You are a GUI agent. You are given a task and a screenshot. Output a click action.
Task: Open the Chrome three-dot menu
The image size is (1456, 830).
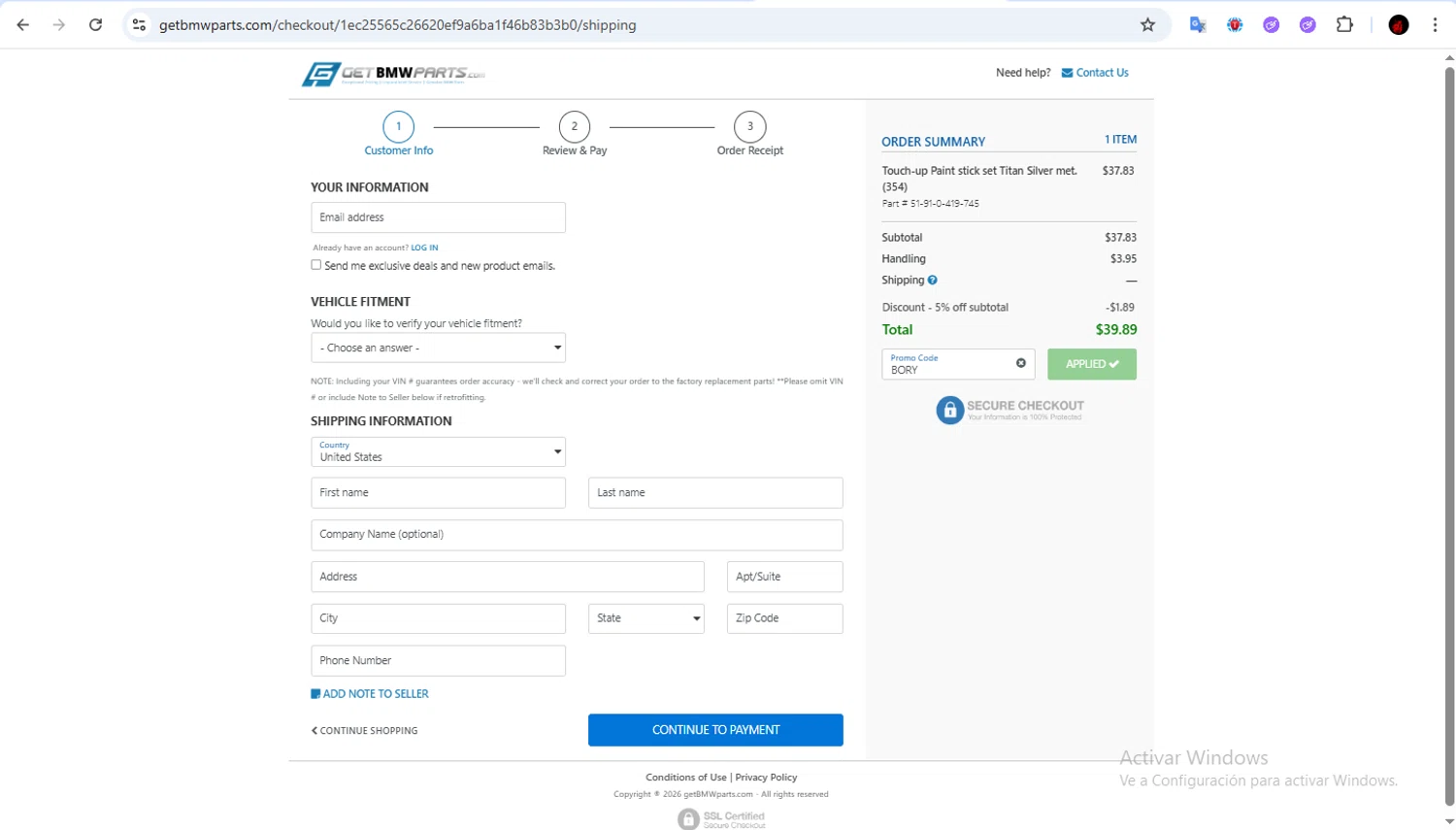(1435, 25)
